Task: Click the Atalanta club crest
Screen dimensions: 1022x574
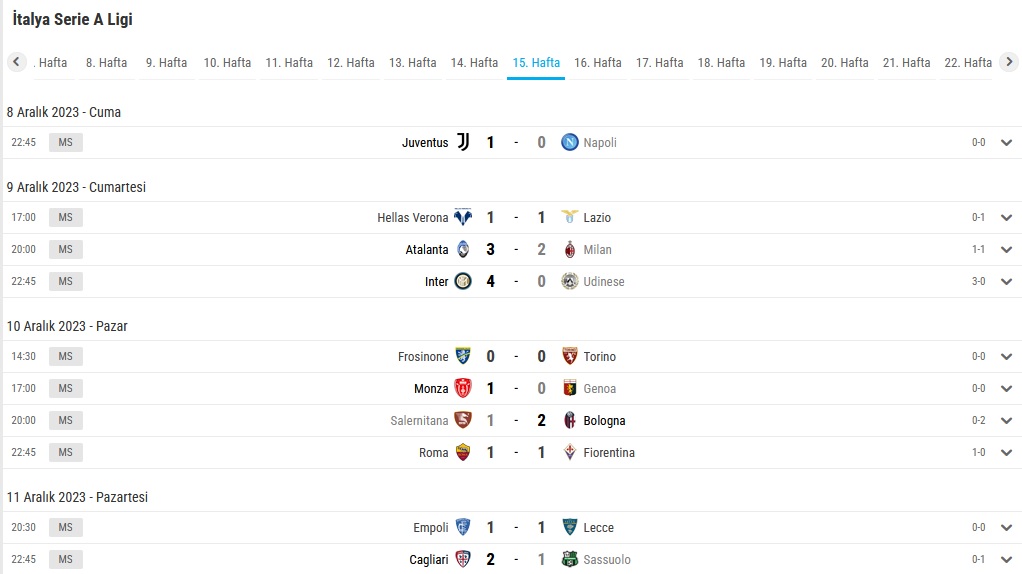Action: tap(463, 249)
